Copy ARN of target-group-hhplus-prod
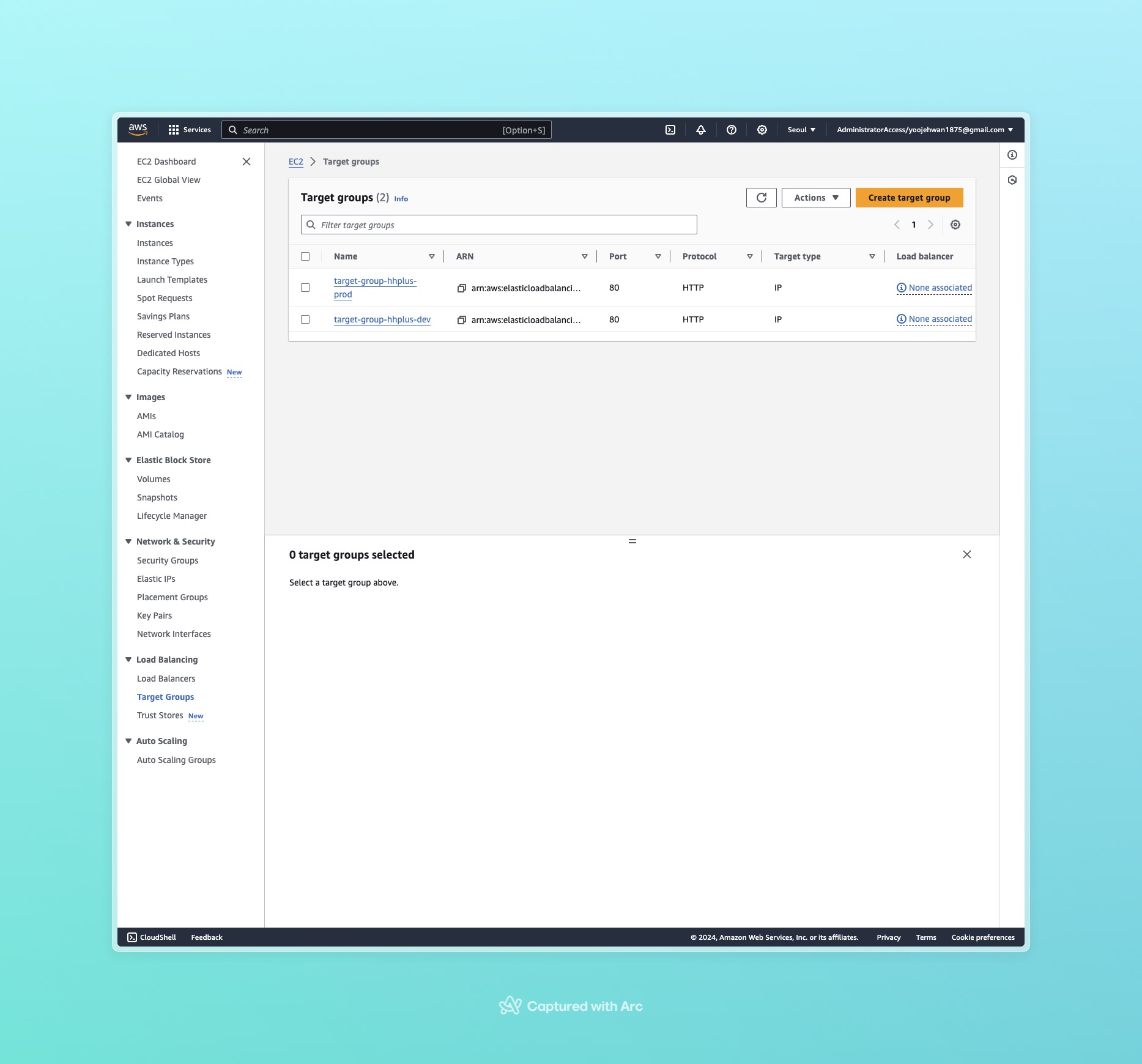Image resolution: width=1142 pixels, height=1064 pixels. click(462, 288)
